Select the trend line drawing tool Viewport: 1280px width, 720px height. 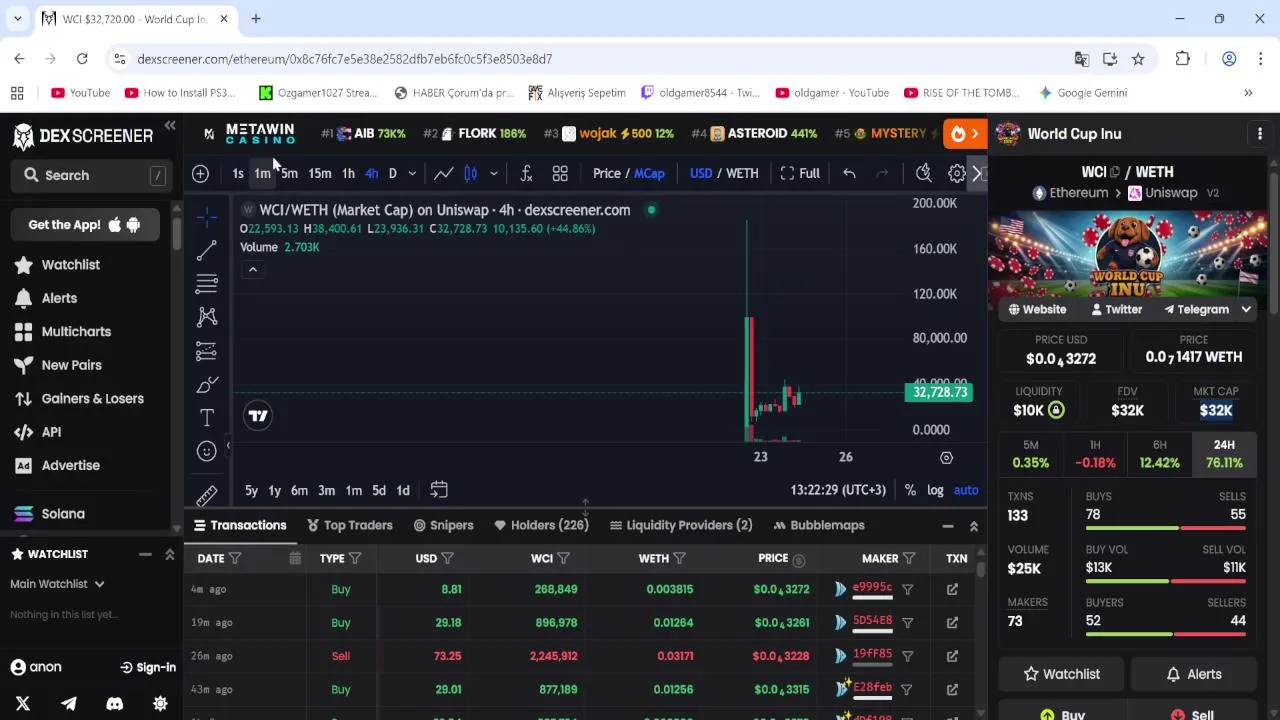(206, 250)
